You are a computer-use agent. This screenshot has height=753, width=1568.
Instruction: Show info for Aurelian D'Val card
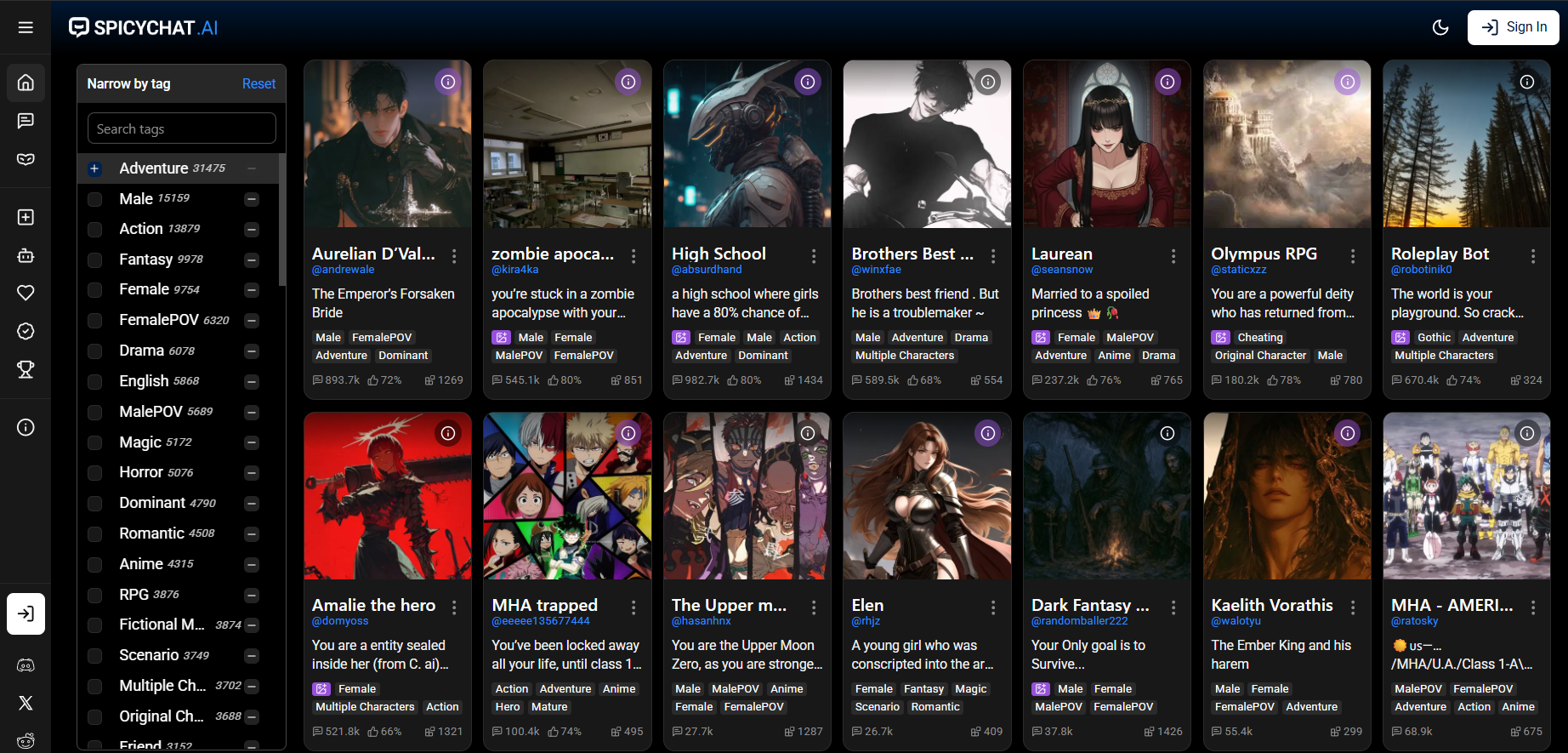pos(448,82)
